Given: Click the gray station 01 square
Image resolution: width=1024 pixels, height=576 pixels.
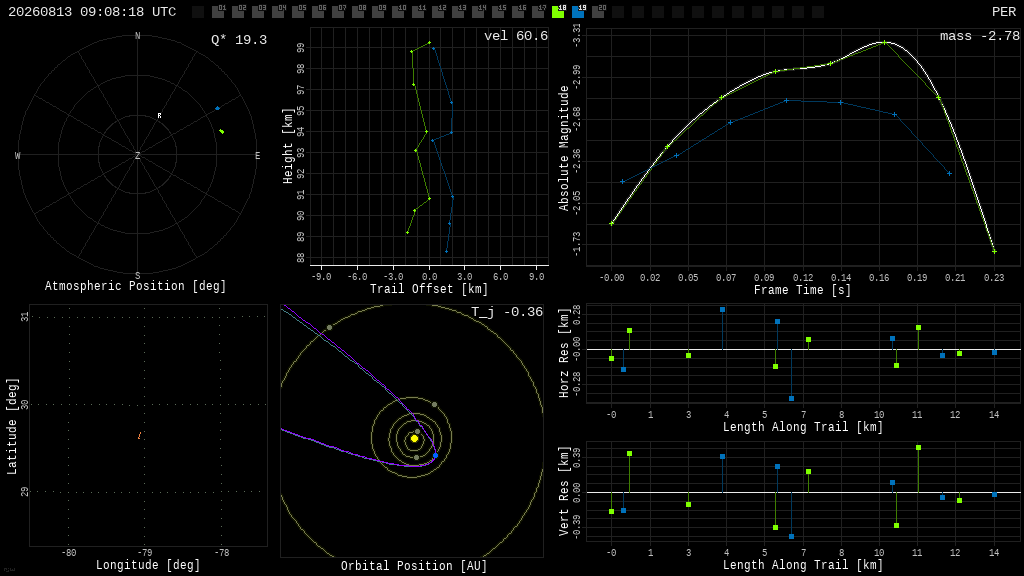Looking at the screenshot, I should pyautogui.click(x=218, y=12).
